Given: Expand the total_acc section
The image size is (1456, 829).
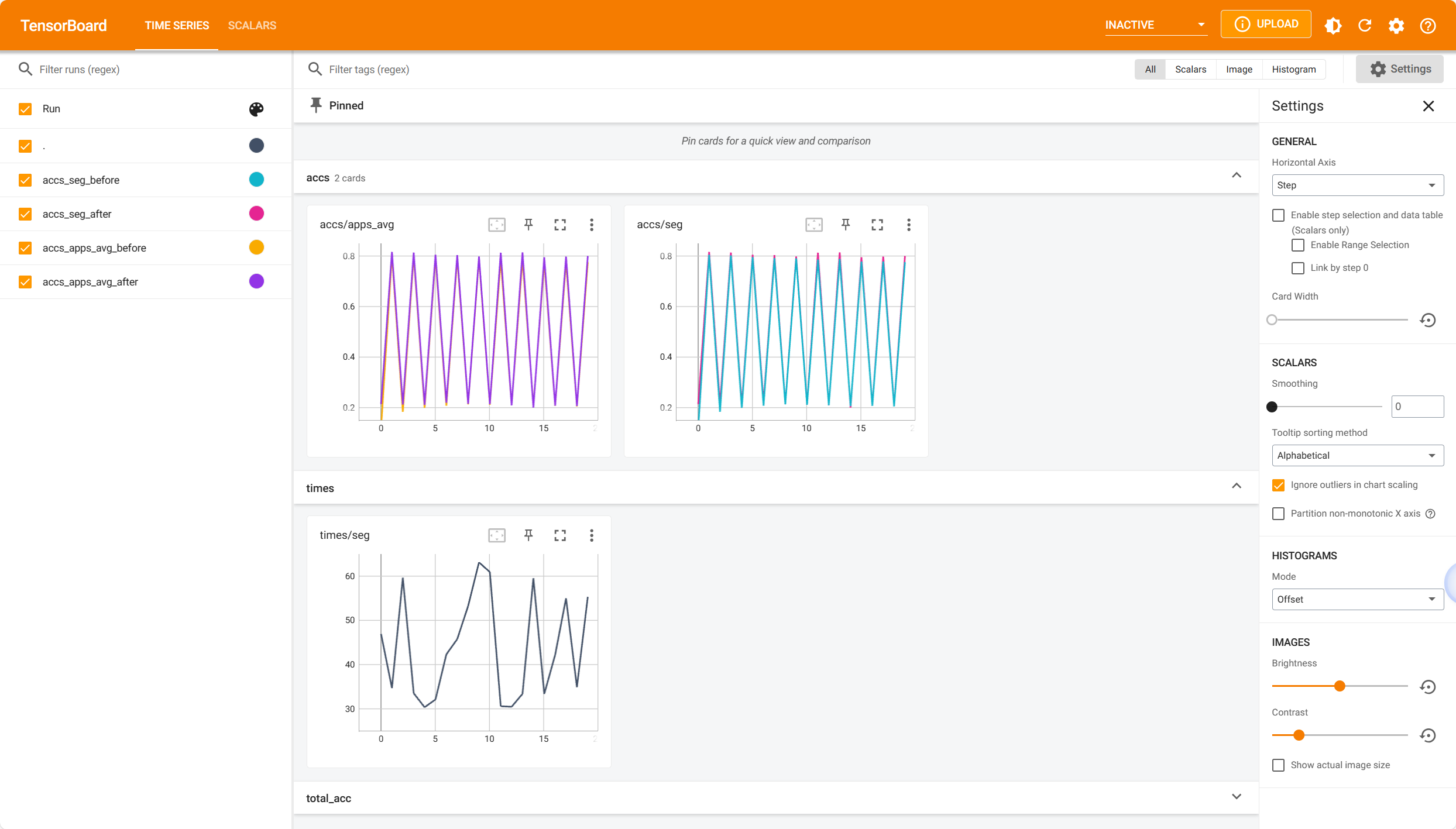Looking at the screenshot, I should (1236, 797).
